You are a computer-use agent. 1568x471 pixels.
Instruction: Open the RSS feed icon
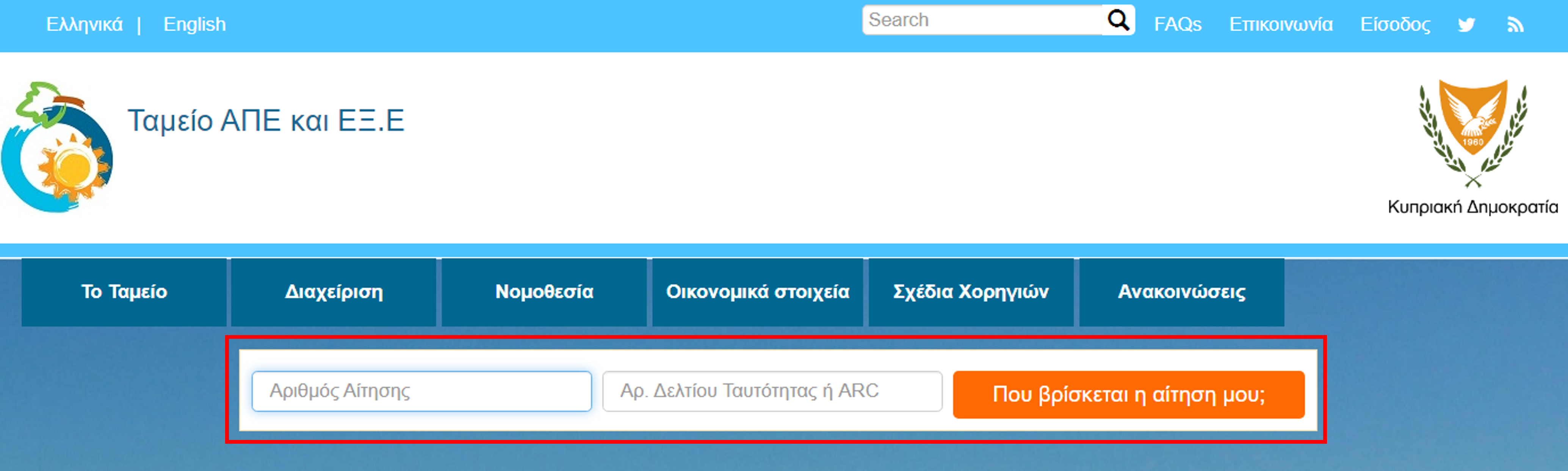click(1515, 24)
